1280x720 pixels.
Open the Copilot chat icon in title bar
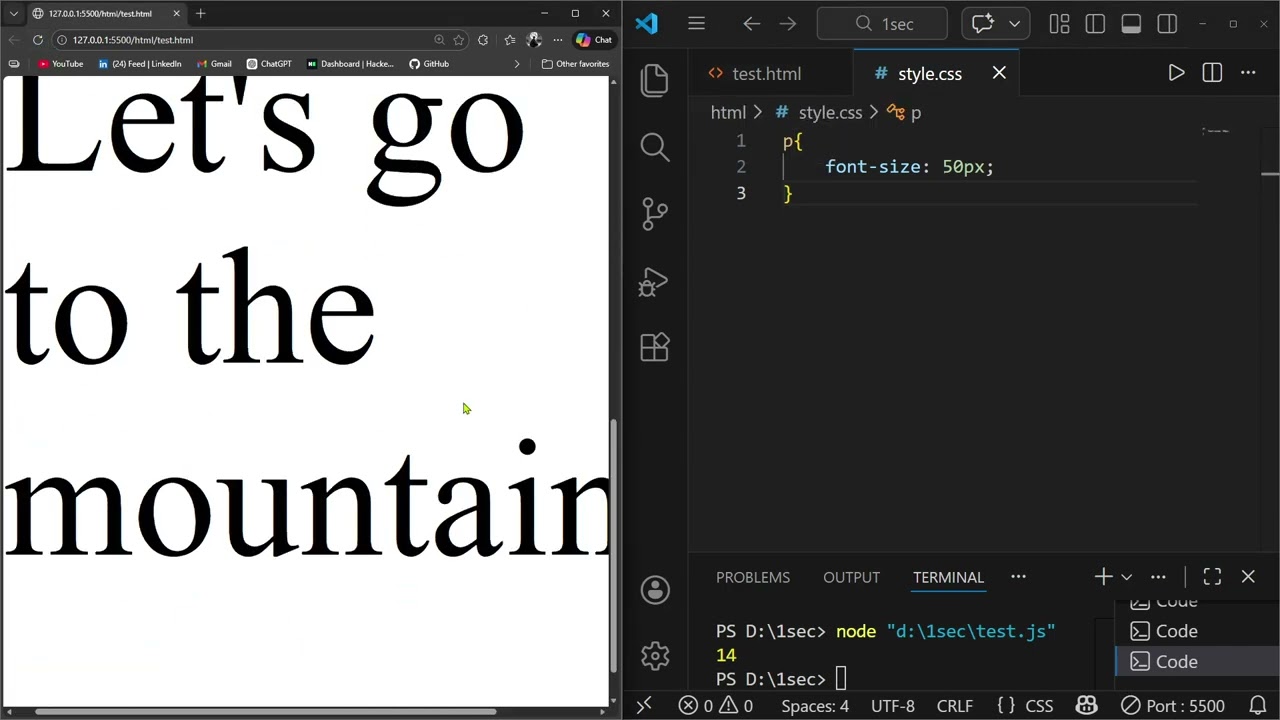[982, 24]
